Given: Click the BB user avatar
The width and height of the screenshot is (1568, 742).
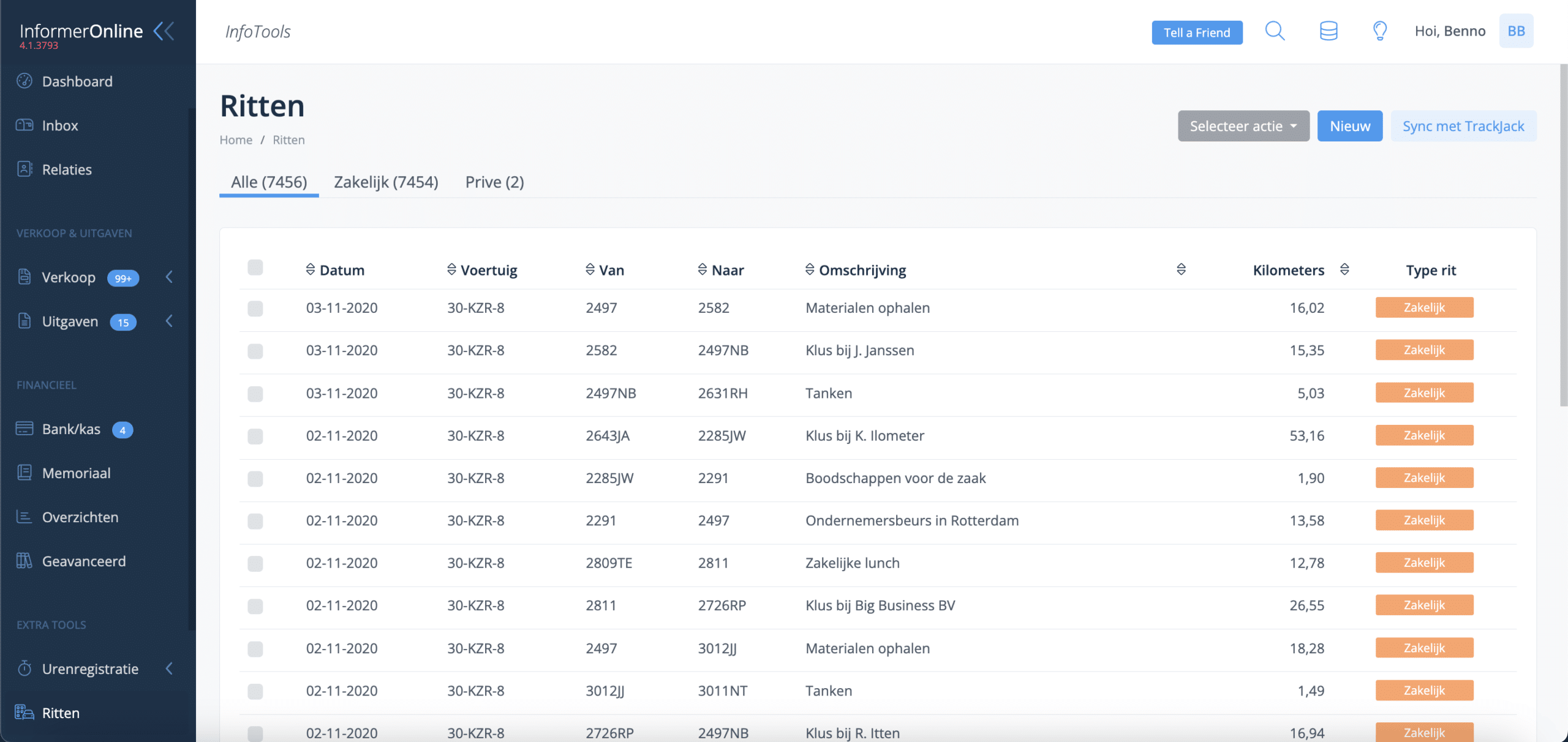Looking at the screenshot, I should coord(1516,31).
